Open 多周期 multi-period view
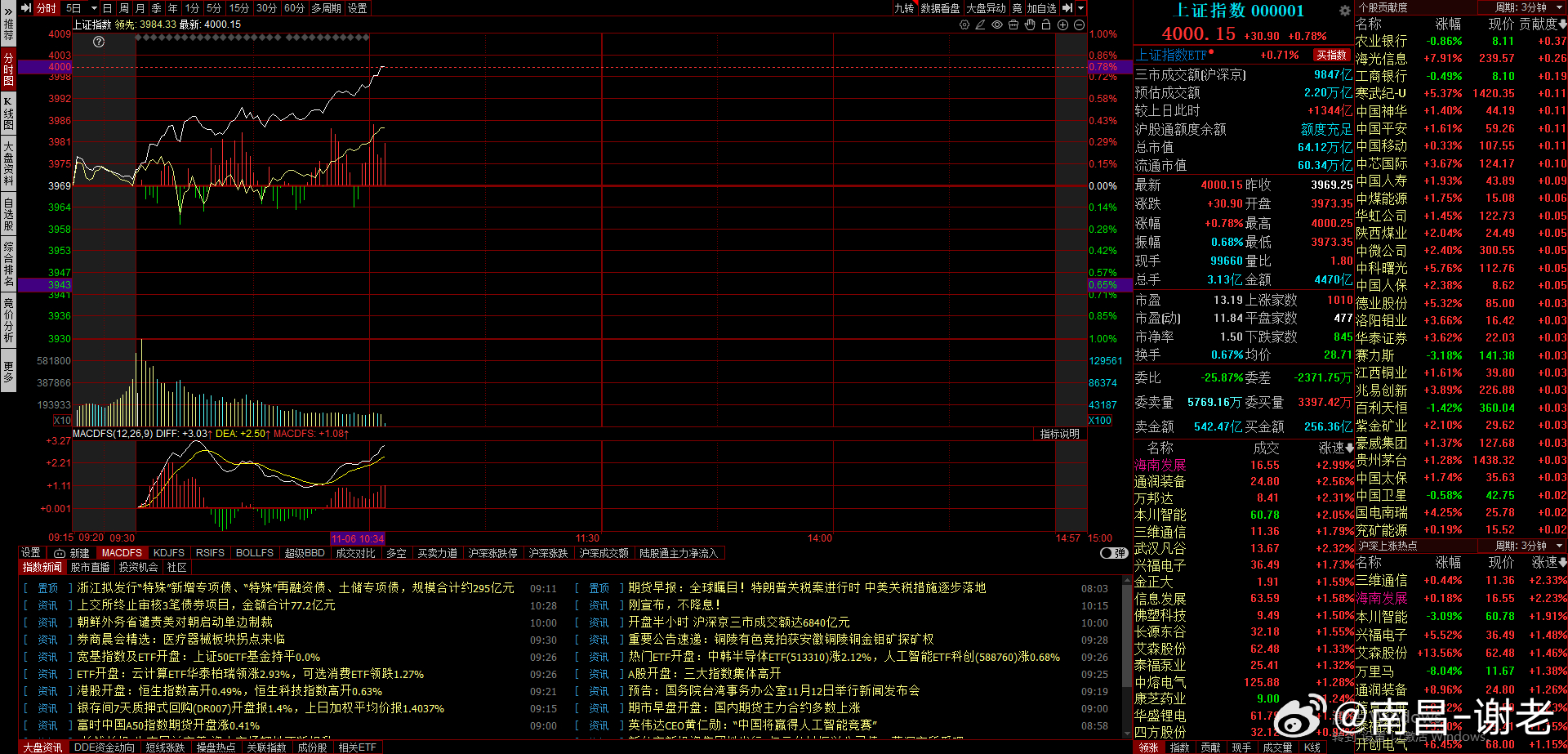 point(327,8)
